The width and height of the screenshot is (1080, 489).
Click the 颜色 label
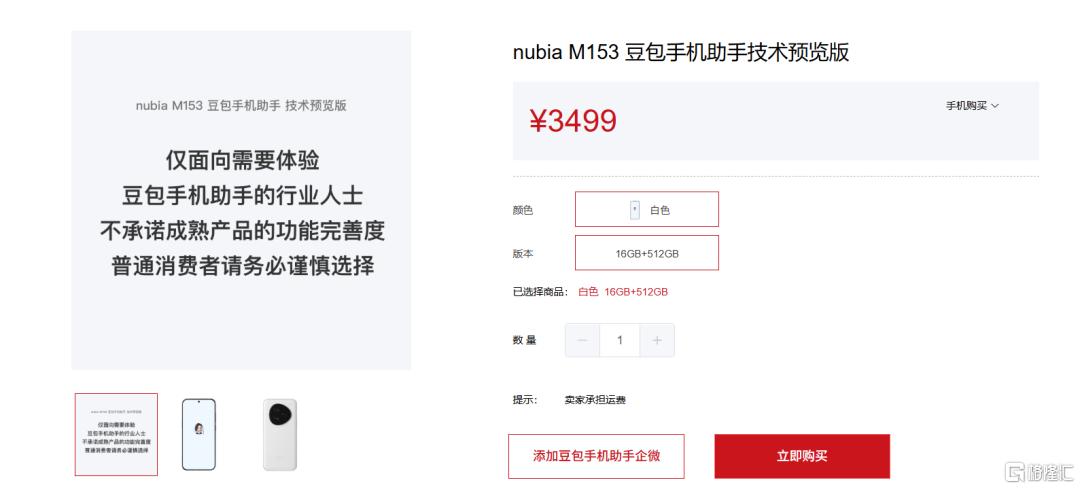[523, 210]
